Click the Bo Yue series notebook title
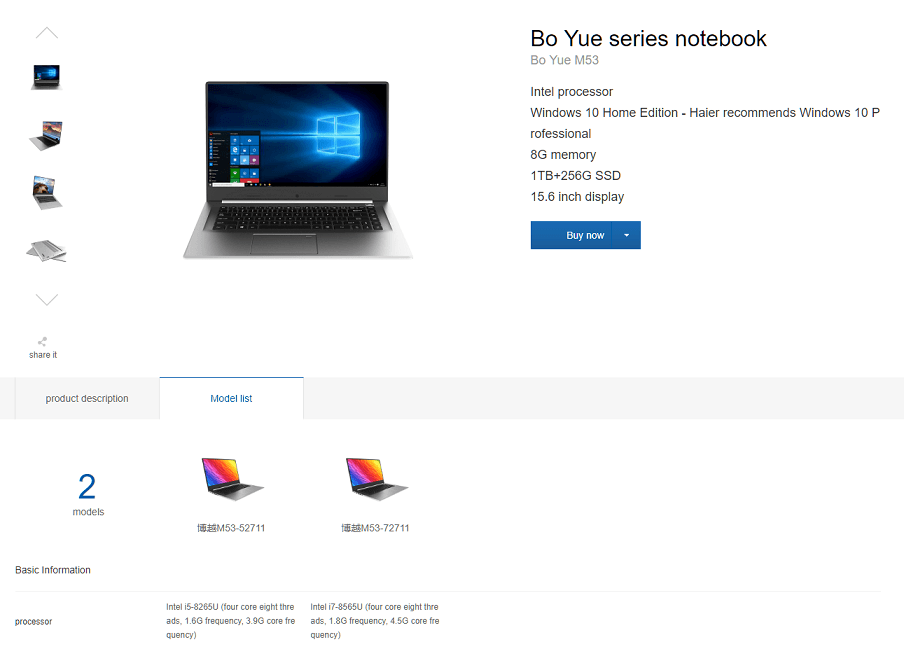Image resolution: width=904 pixels, height=649 pixels. click(x=649, y=39)
